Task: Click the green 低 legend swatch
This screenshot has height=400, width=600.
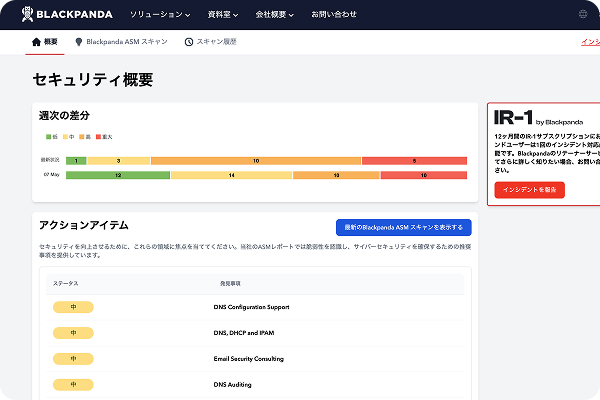Action: [x=49, y=137]
